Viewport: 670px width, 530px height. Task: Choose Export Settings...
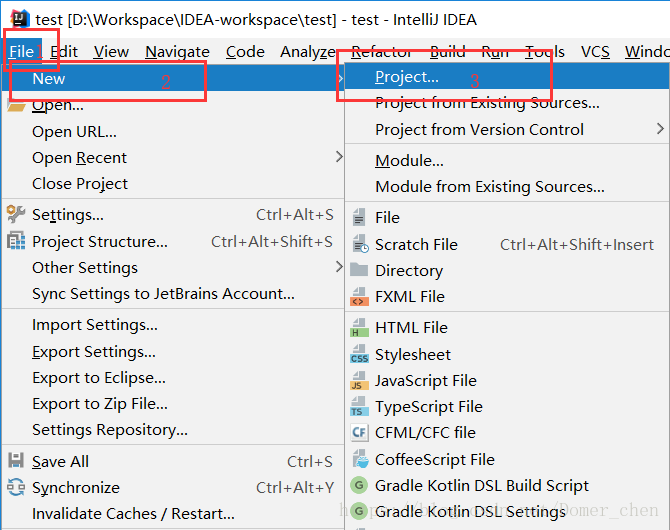click(173, 352)
